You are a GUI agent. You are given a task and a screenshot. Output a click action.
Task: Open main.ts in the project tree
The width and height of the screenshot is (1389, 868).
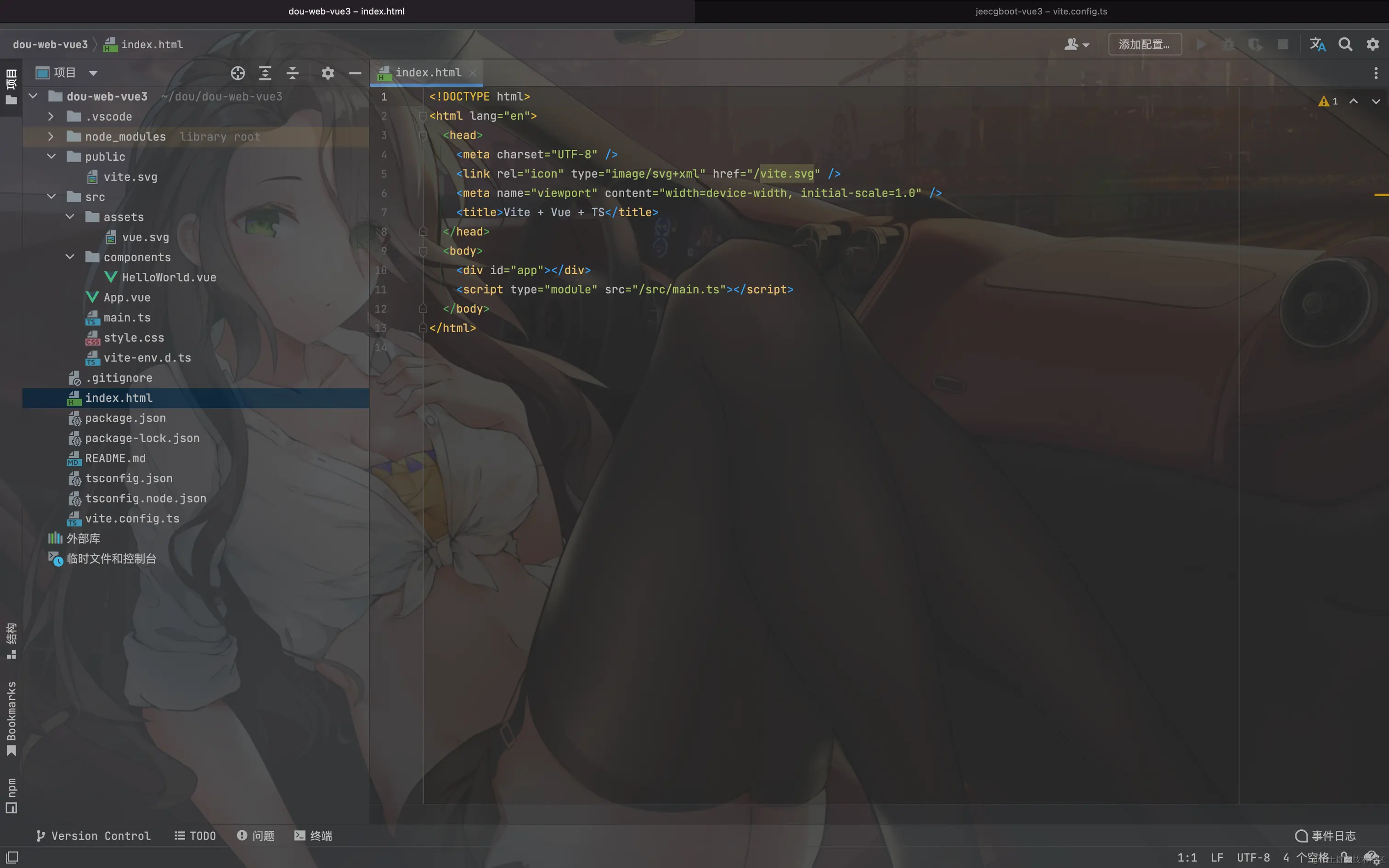126,317
